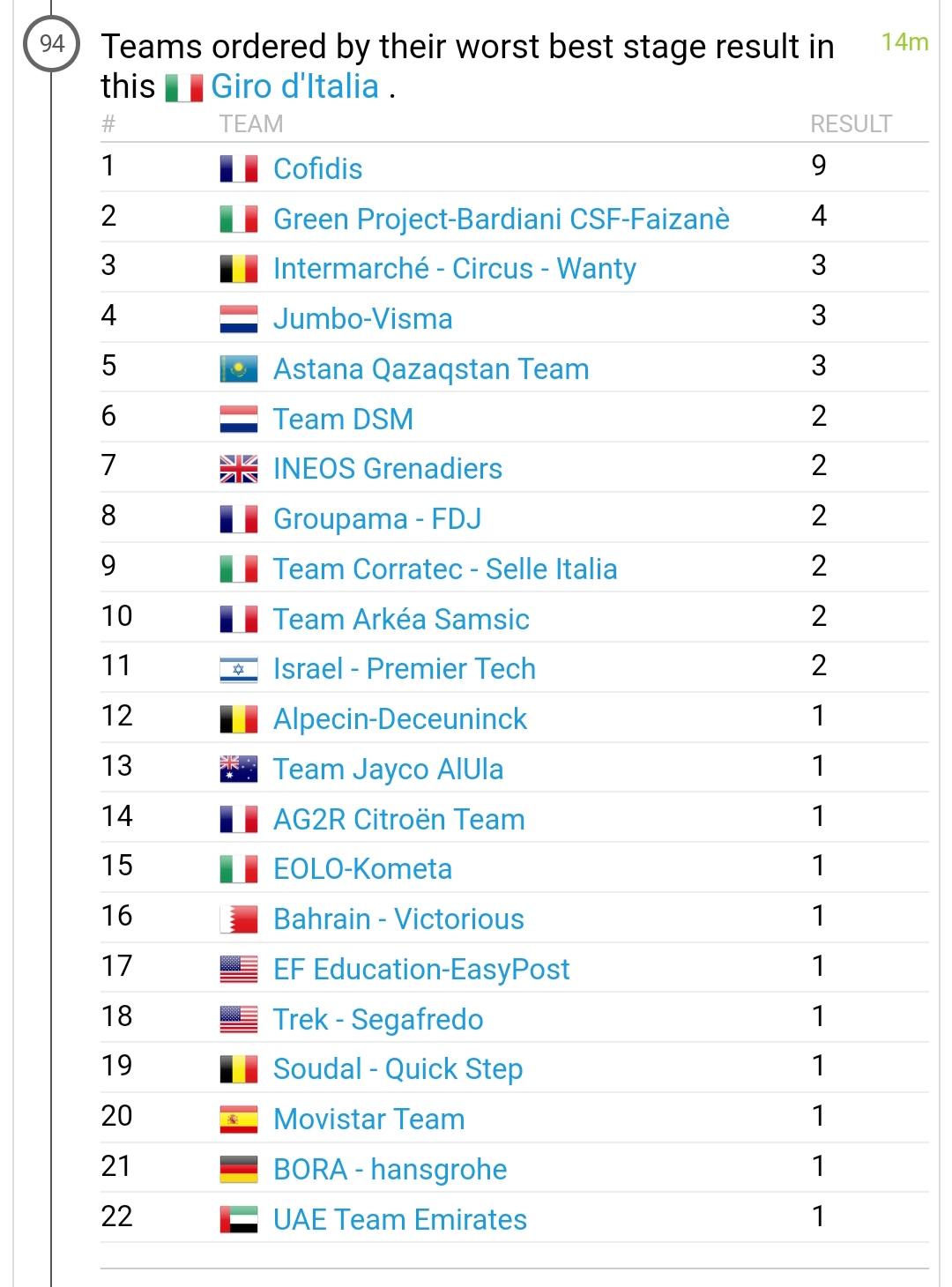The height and width of the screenshot is (1287, 952).
Task: Click the German flag beside BORA - hansgrohe
Action: pos(239,1169)
